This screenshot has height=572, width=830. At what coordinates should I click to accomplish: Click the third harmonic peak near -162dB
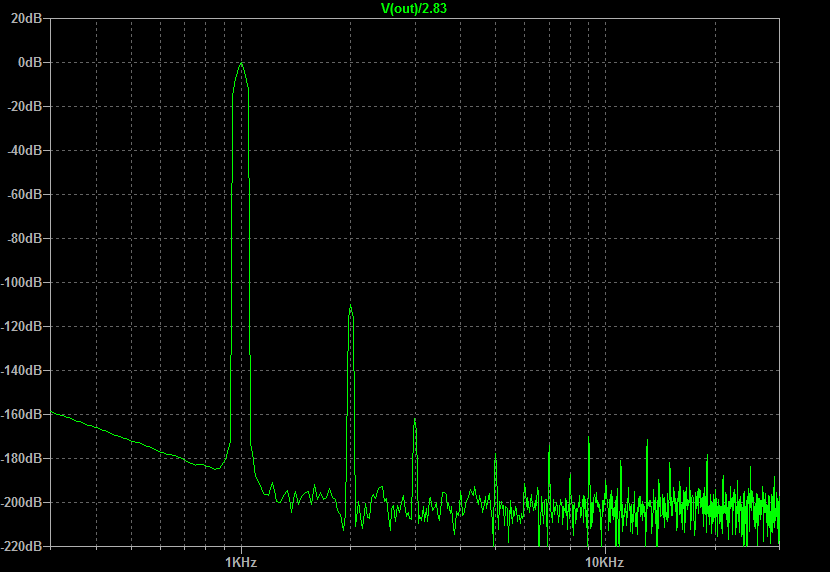[415, 420]
